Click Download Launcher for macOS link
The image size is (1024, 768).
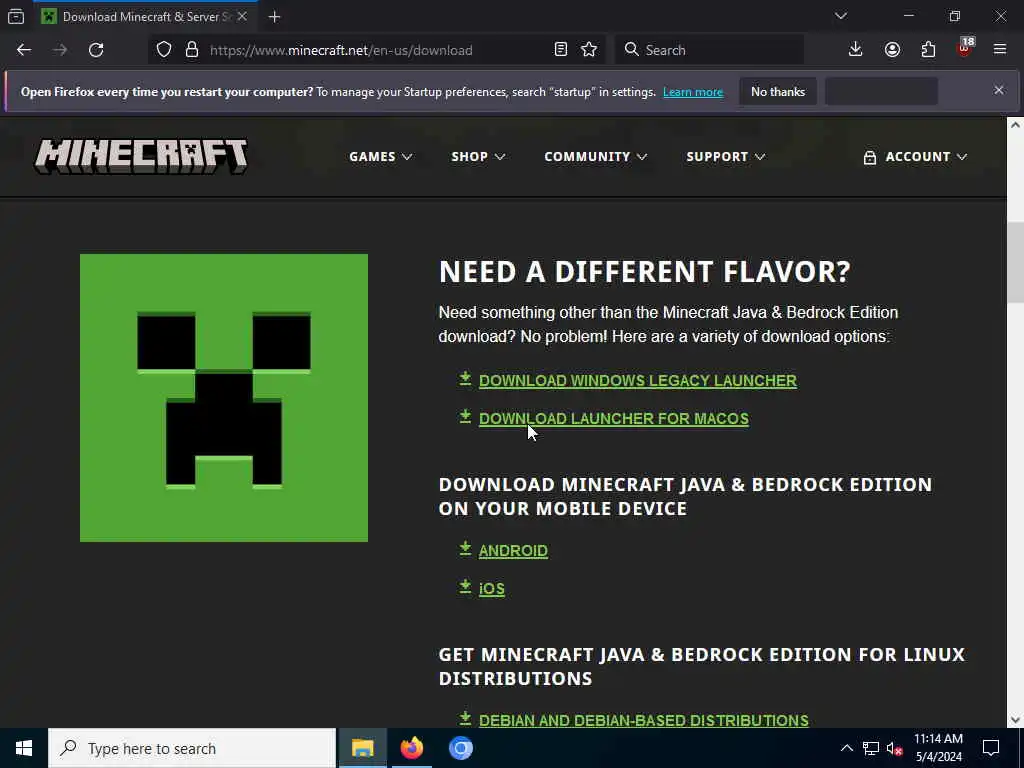click(613, 419)
